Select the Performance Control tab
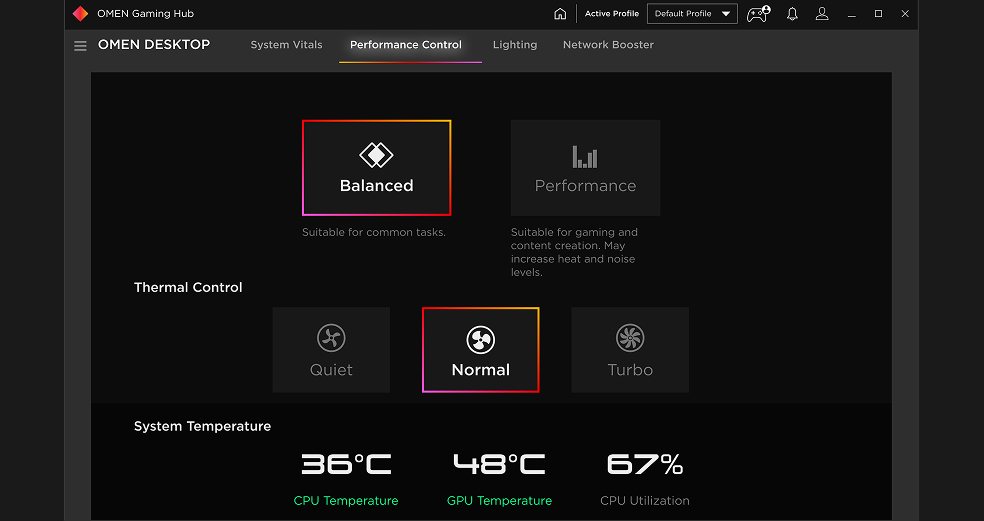 pos(406,45)
